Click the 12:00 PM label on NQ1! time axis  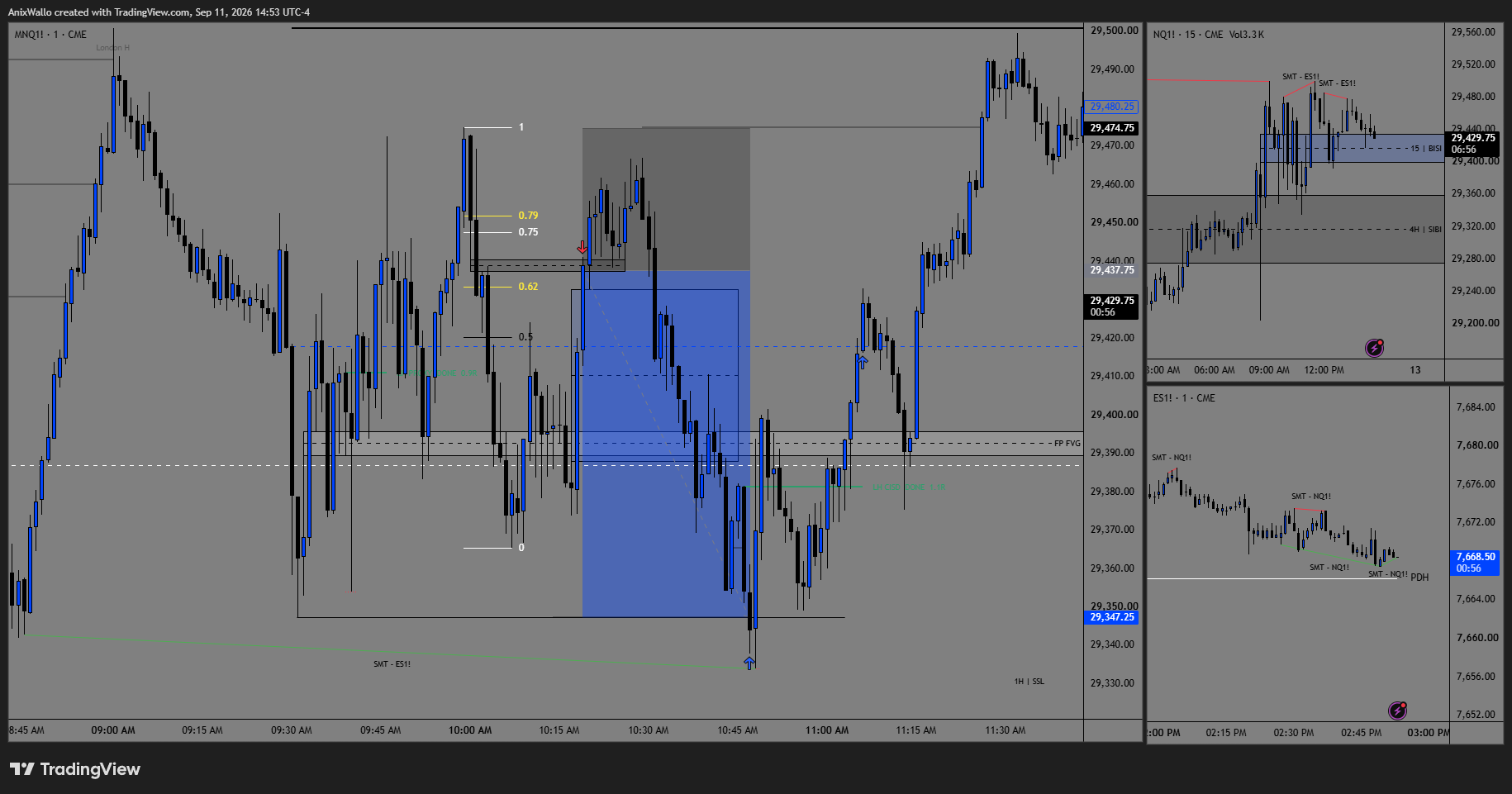point(1324,370)
